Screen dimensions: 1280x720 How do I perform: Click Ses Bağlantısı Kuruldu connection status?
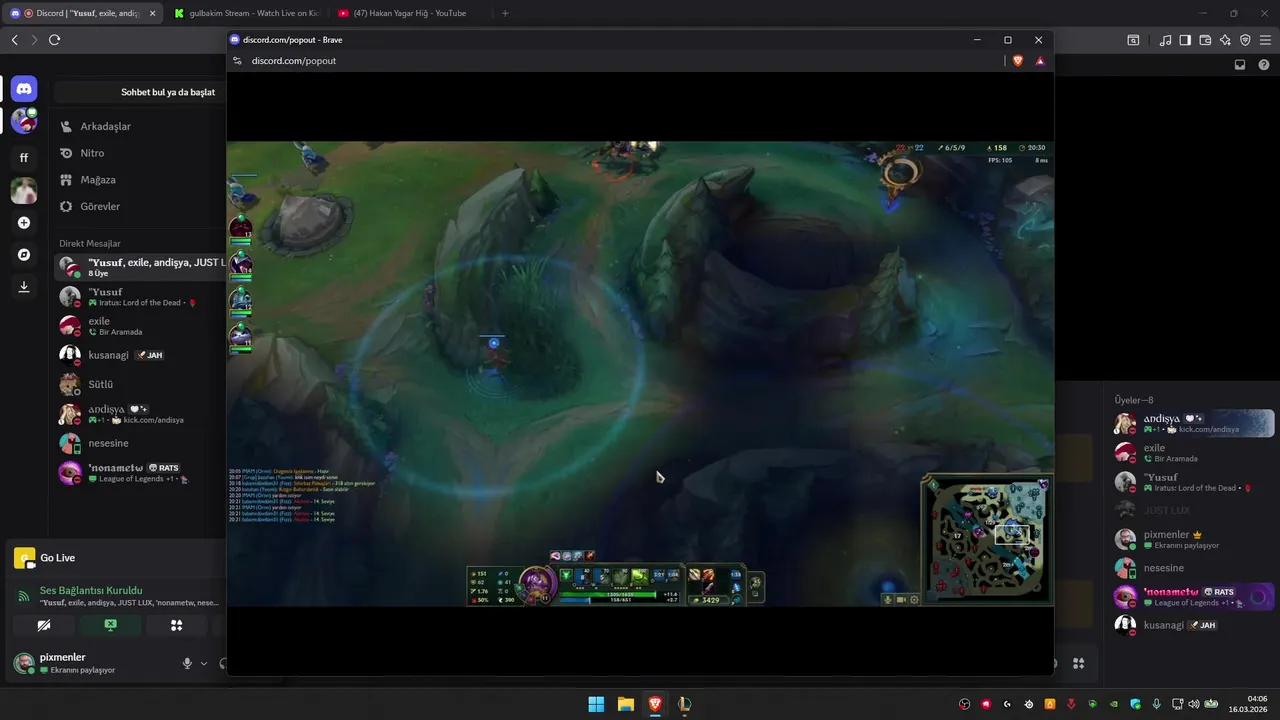pyautogui.click(x=91, y=590)
